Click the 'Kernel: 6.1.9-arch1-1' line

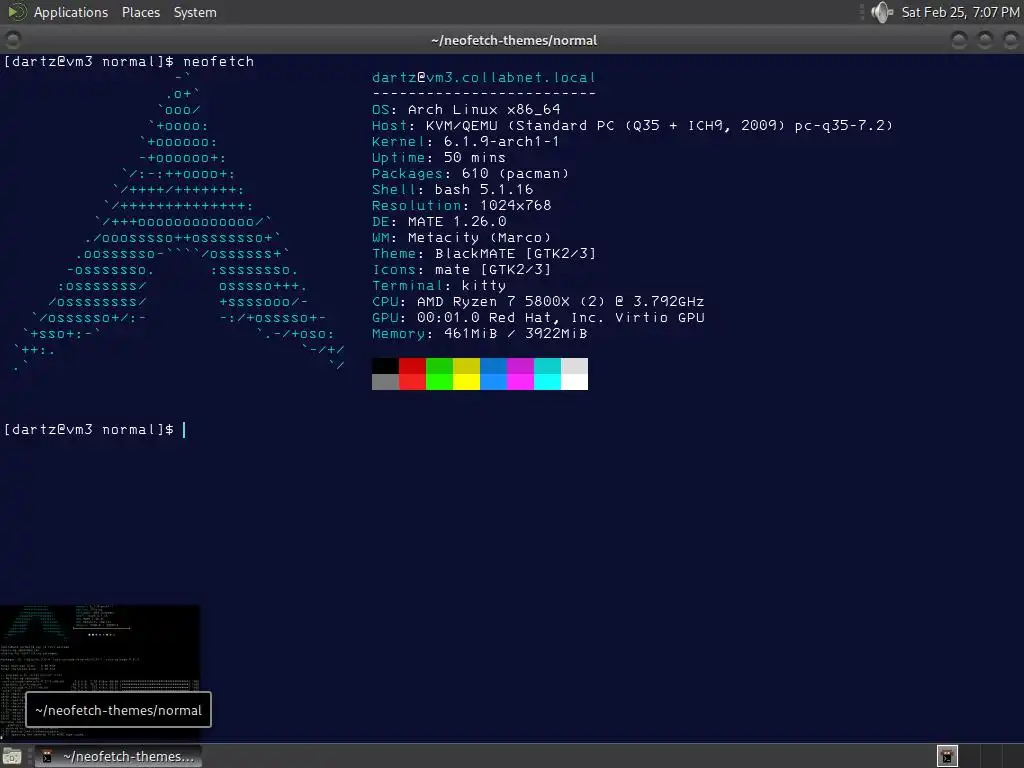click(x=465, y=142)
